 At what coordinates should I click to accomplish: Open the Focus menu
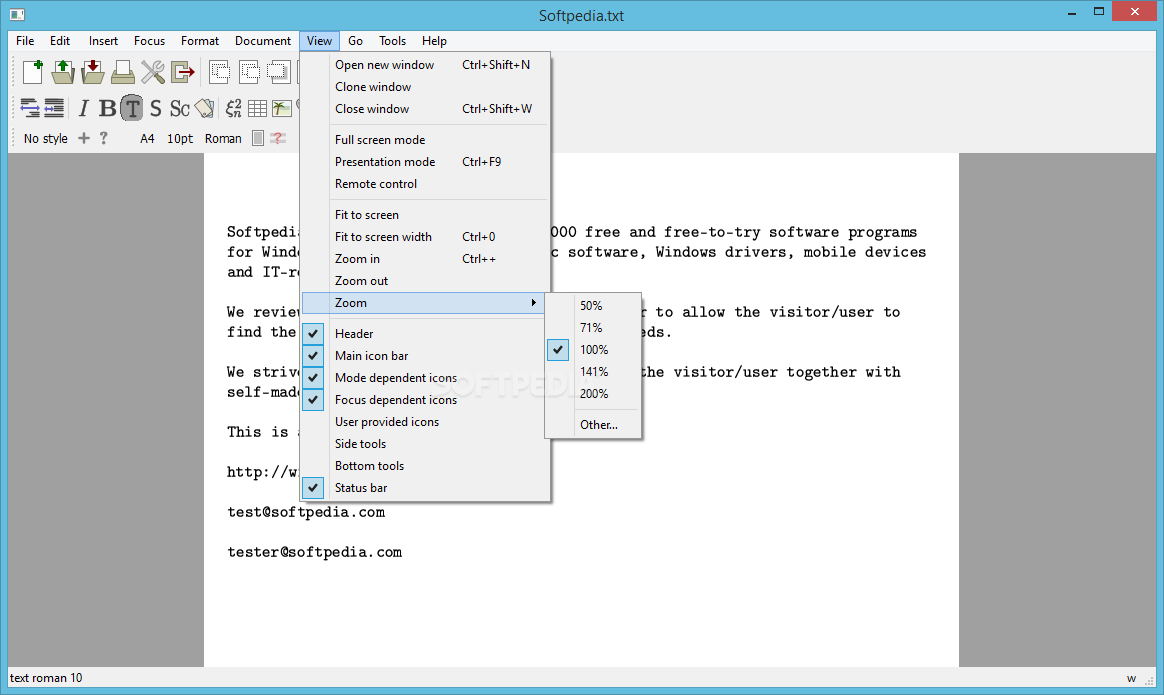point(149,41)
